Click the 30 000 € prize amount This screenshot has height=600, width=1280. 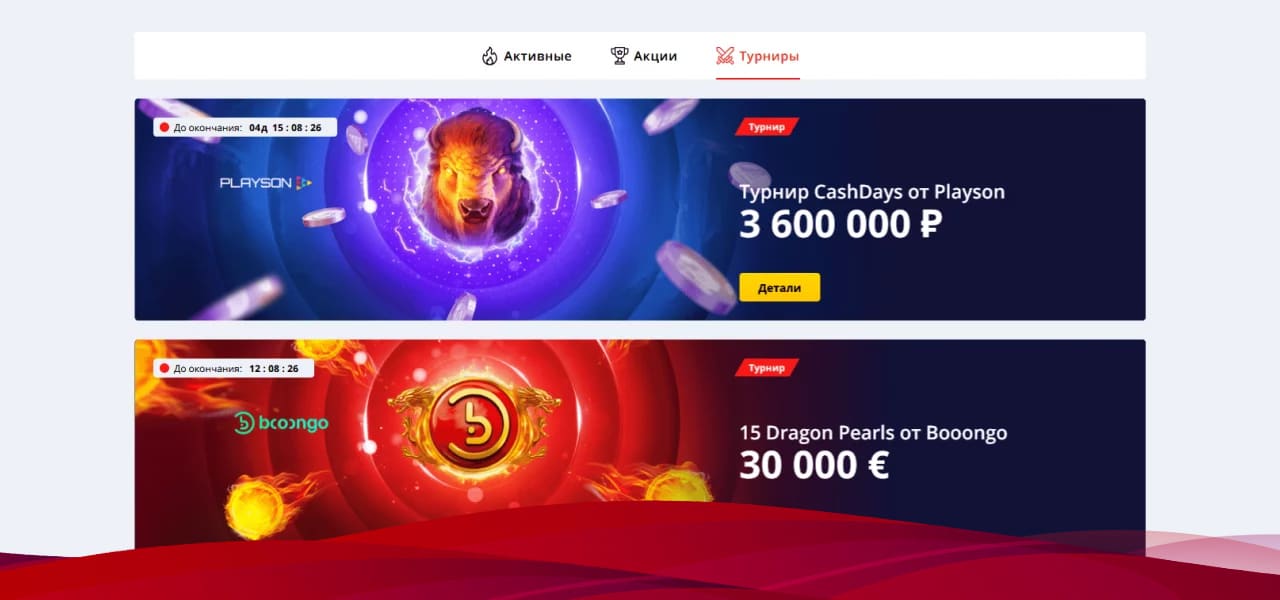pos(814,465)
